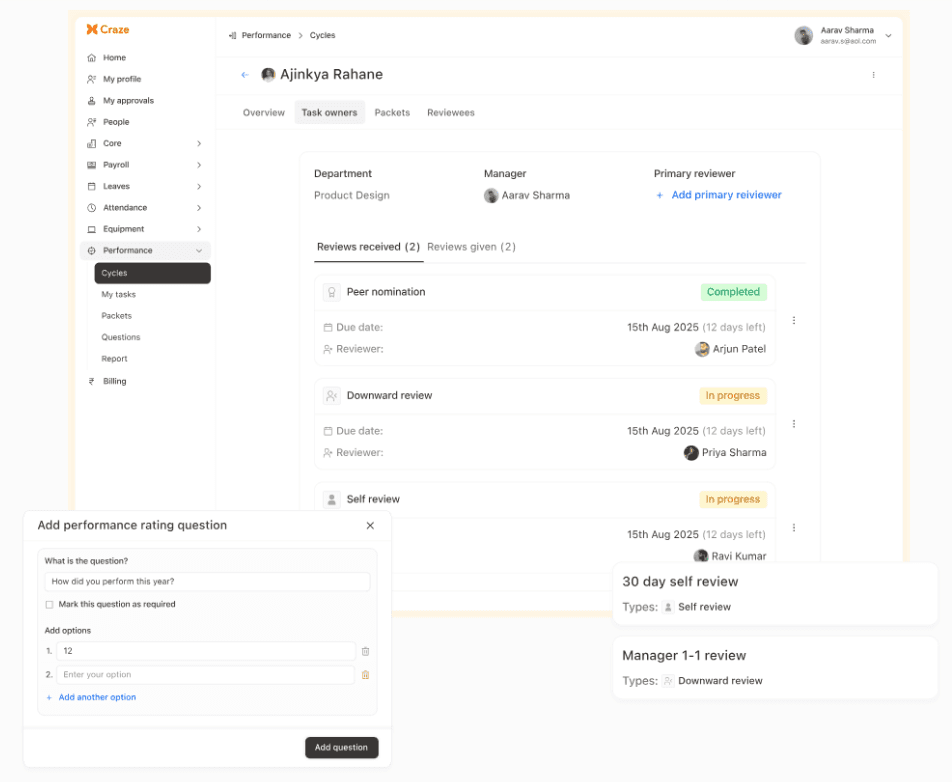Viewport: 952px width, 782px height.
Task: Switch to the Packets tab
Action: tap(392, 113)
